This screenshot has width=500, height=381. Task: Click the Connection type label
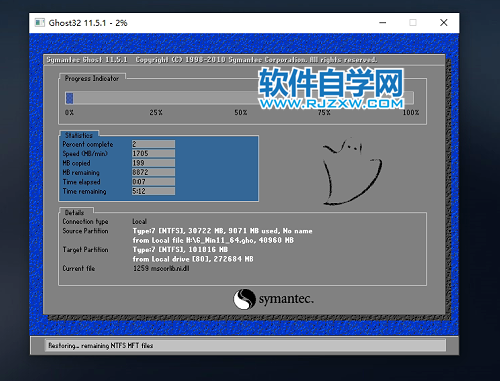(x=85, y=222)
